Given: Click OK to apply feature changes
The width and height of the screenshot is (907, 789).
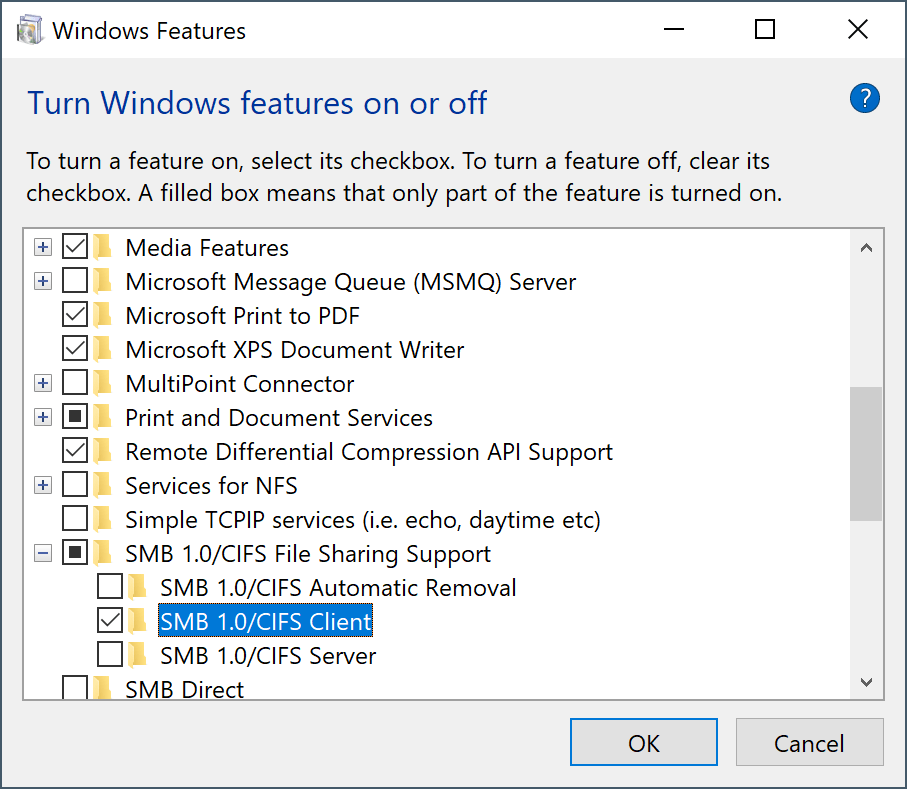Looking at the screenshot, I should (x=644, y=743).
